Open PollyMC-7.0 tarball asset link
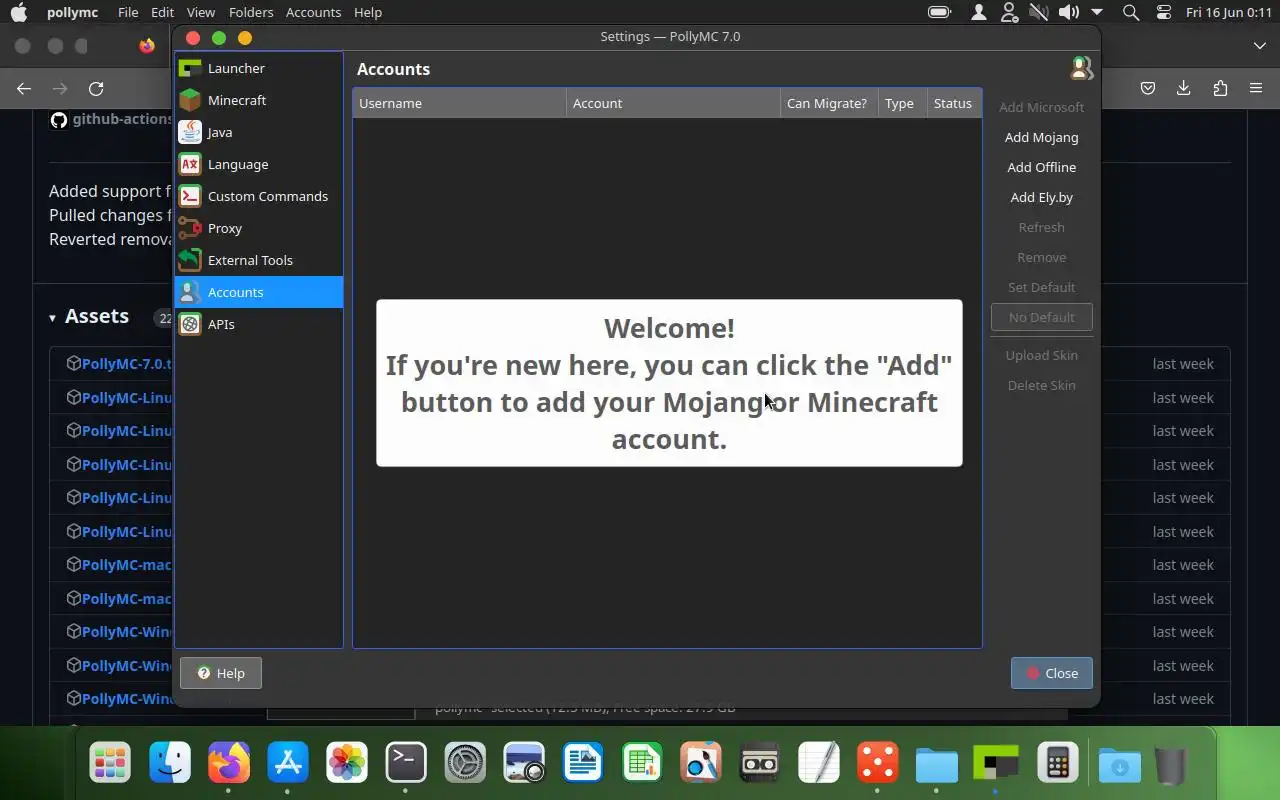This screenshot has height=800, width=1280. pos(127,364)
